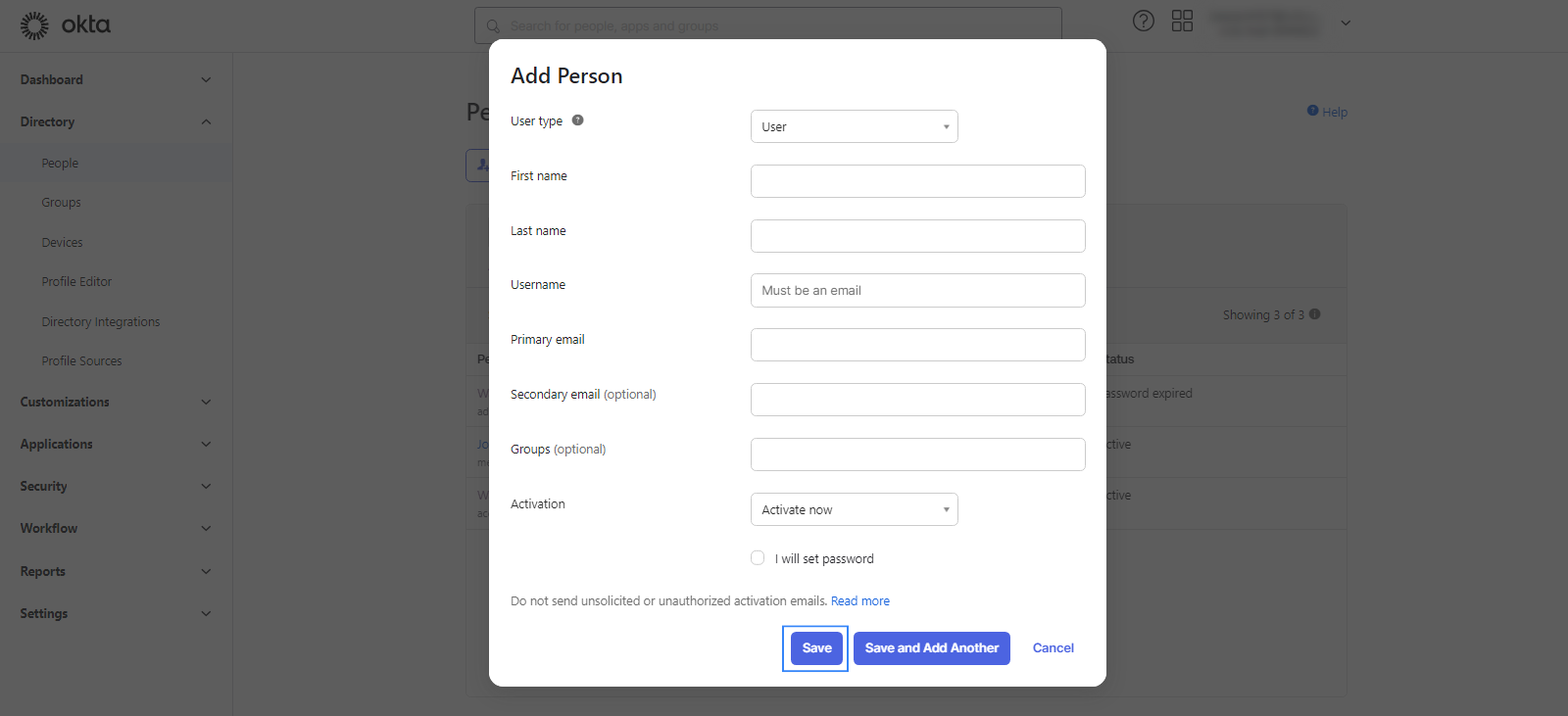The height and width of the screenshot is (716, 1568).
Task: Expand the account menu chevron
Action: click(x=1346, y=24)
